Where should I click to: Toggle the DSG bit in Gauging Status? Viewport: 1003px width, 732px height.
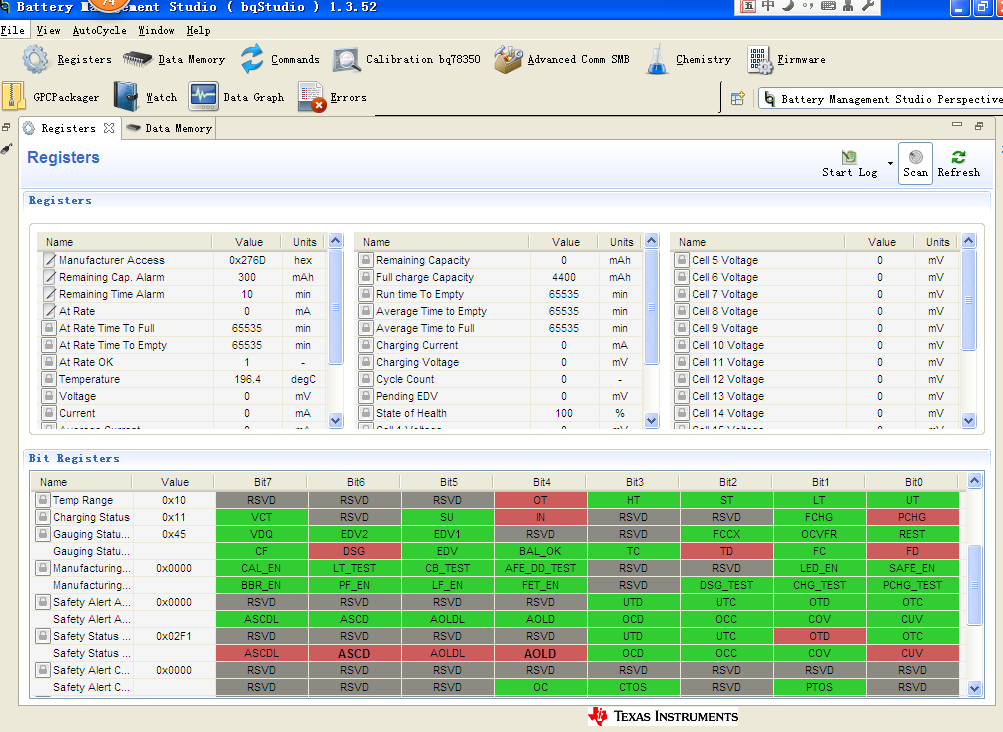point(354,551)
